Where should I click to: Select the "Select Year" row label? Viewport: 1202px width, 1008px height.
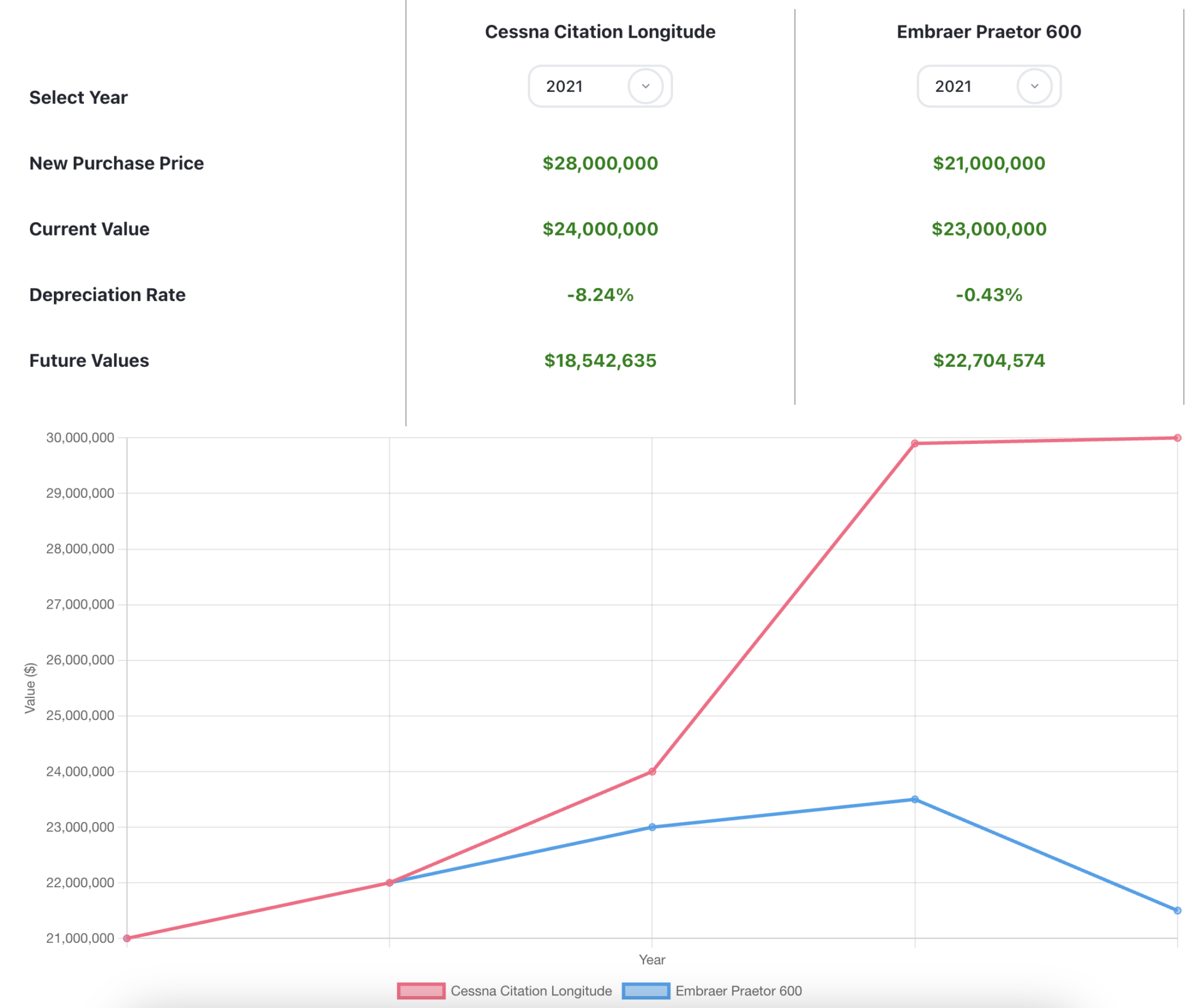[x=78, y=98]
